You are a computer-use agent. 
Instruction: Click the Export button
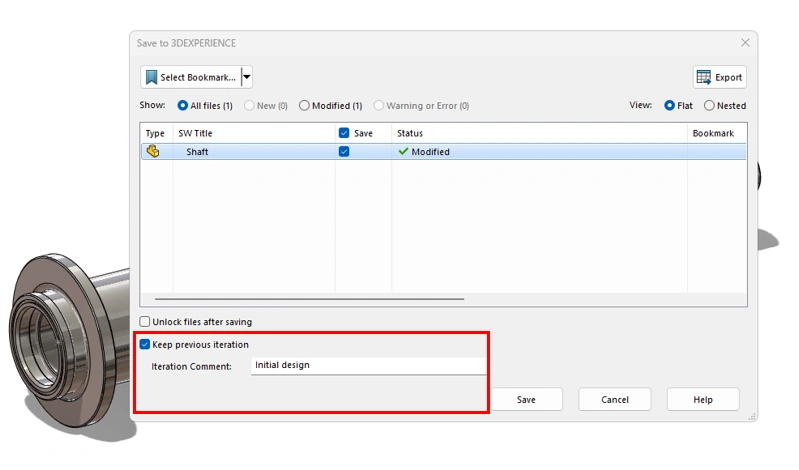click(x=720, y=77)
